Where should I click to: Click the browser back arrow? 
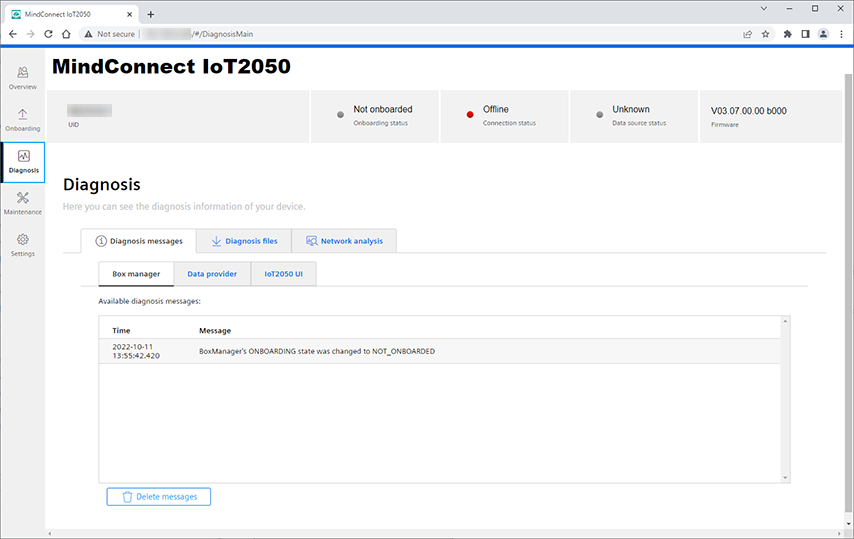(13, 34)
